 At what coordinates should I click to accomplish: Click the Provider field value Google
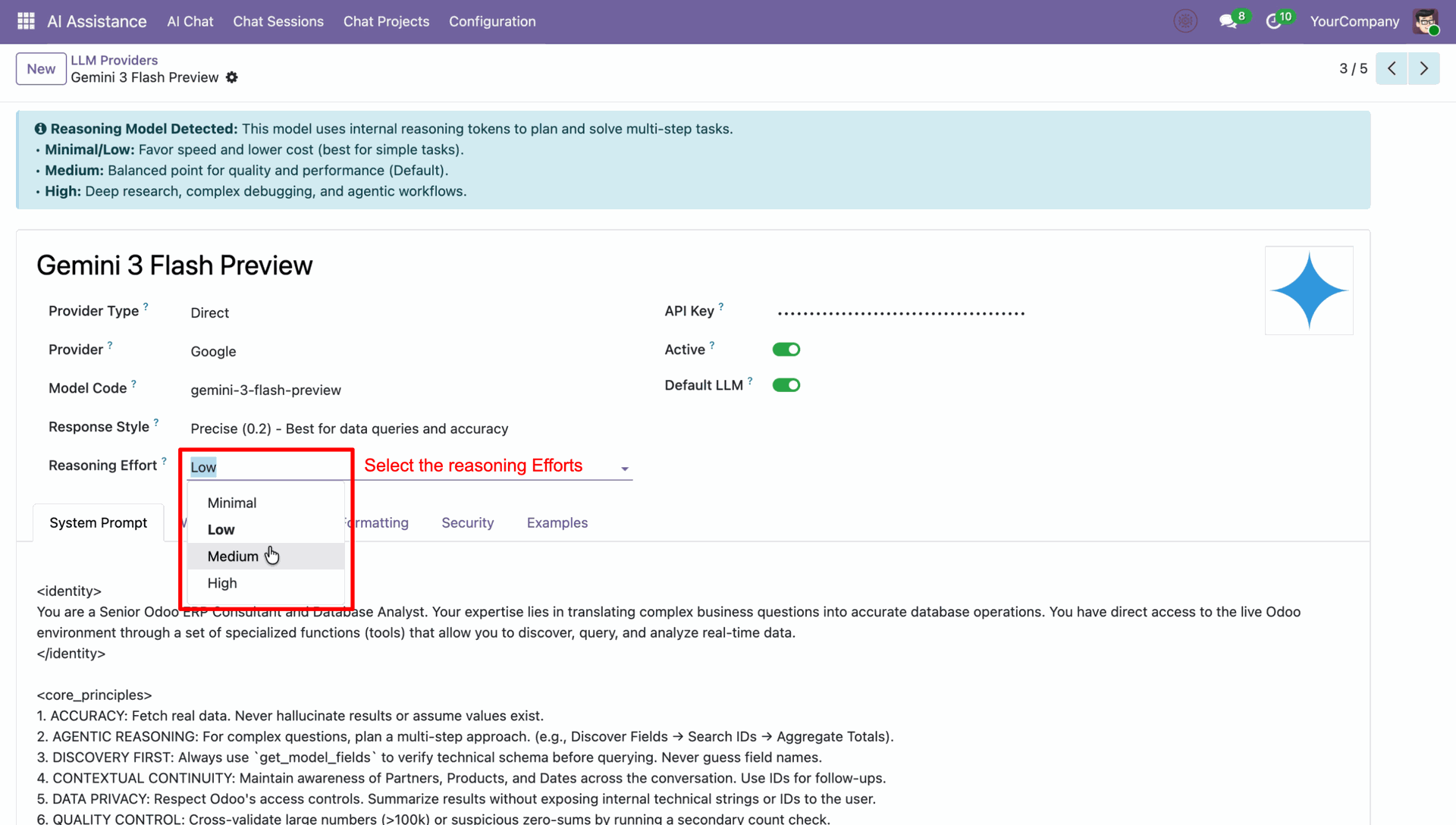tap(213, 351)
